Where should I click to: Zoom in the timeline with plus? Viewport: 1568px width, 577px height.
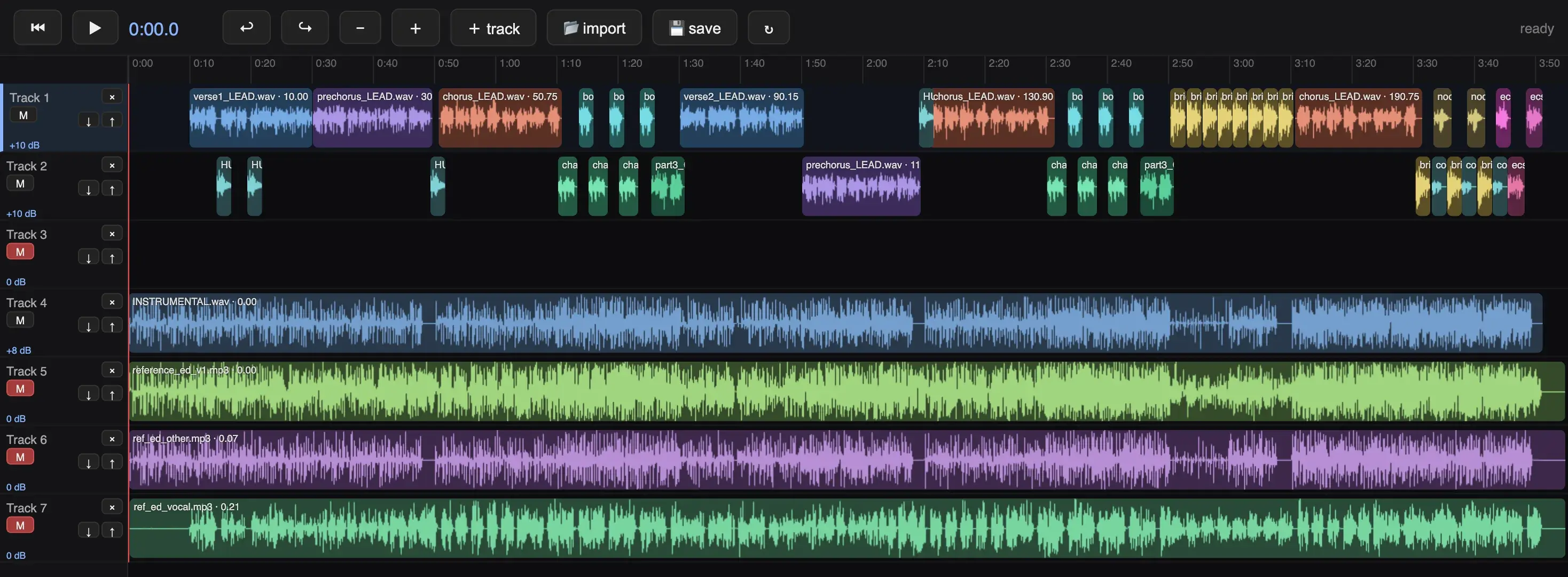[x=415, y=27]
